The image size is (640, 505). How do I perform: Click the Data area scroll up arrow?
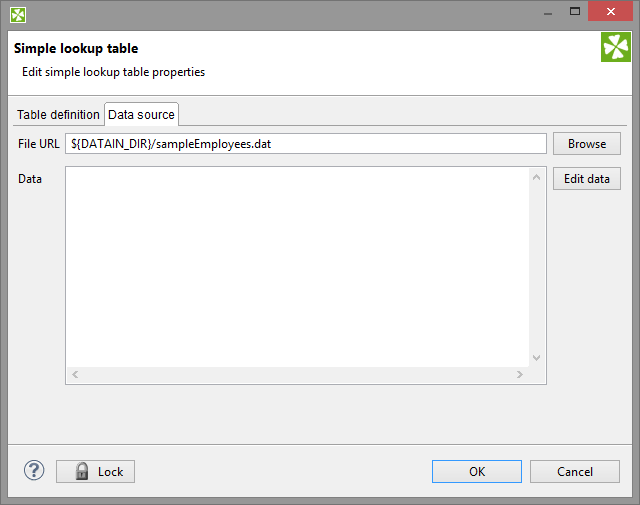pos(536,177)
